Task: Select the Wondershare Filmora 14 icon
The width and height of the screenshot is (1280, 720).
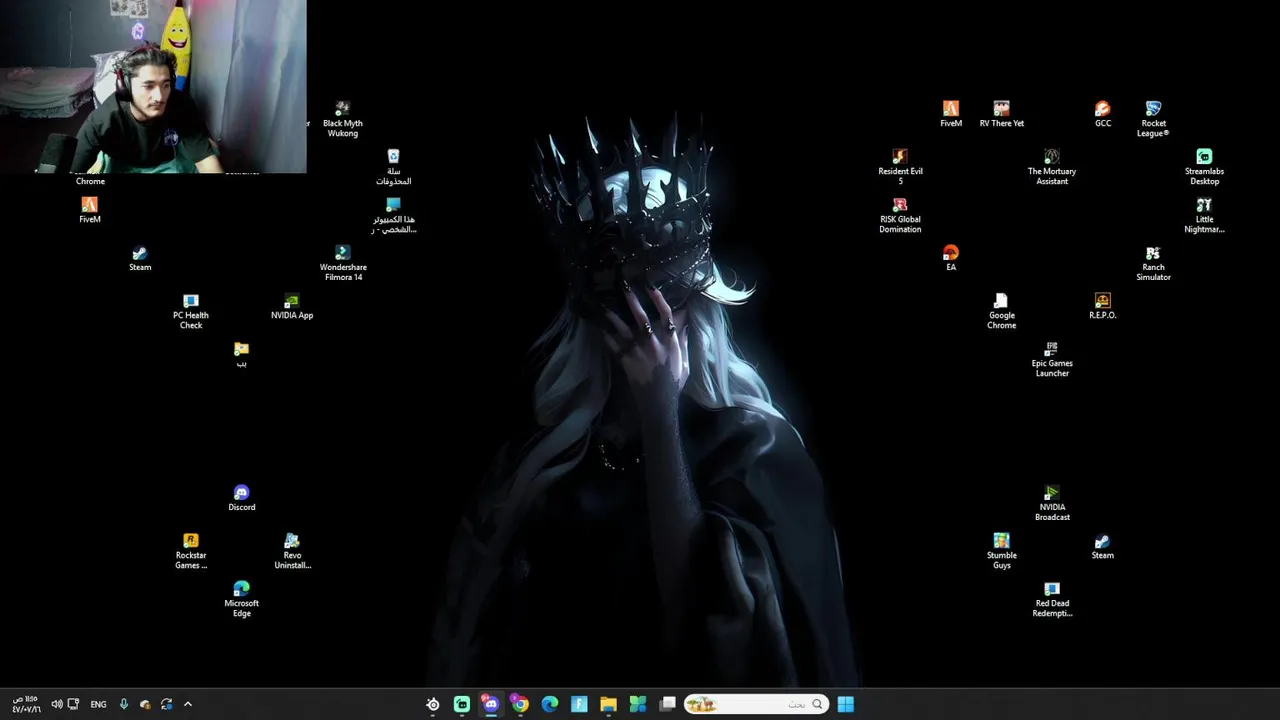Action: point(343,263)
